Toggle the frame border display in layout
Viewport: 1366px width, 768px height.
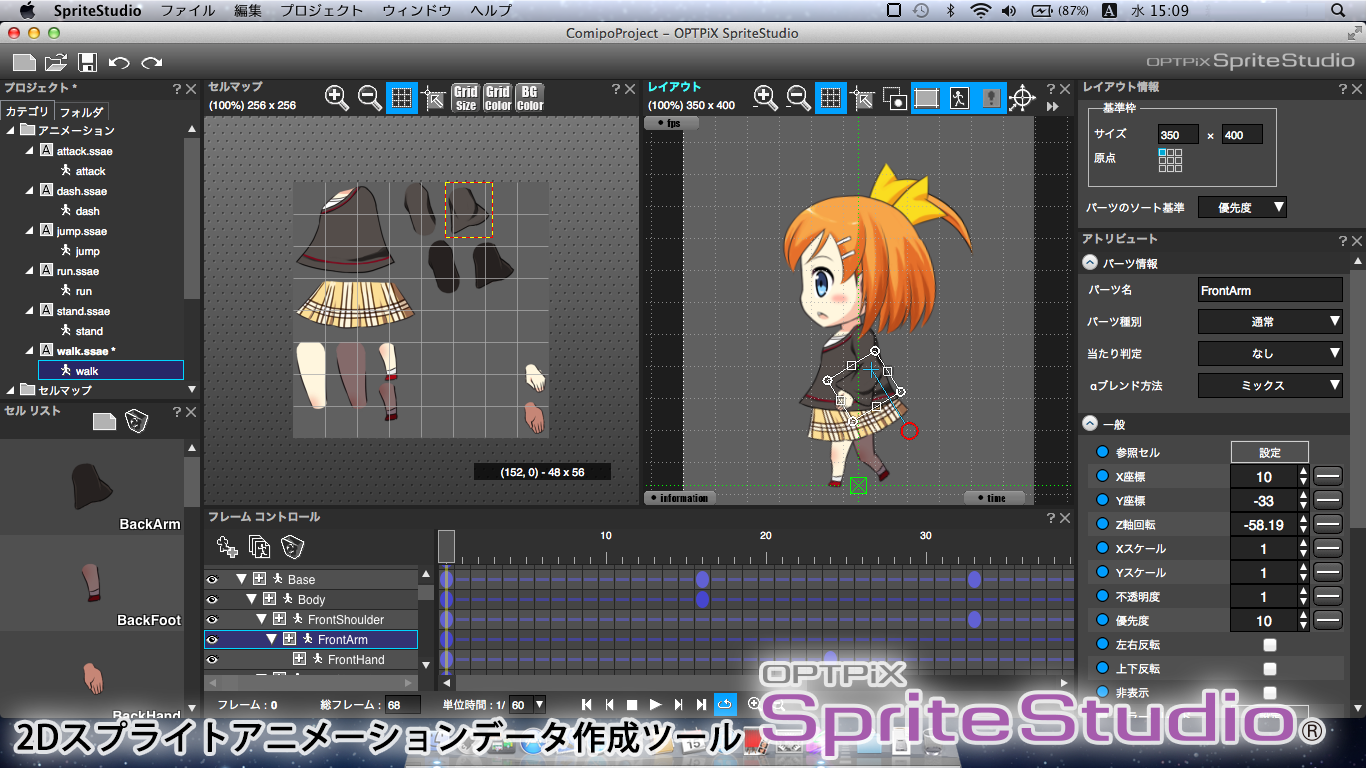[926, 97]
